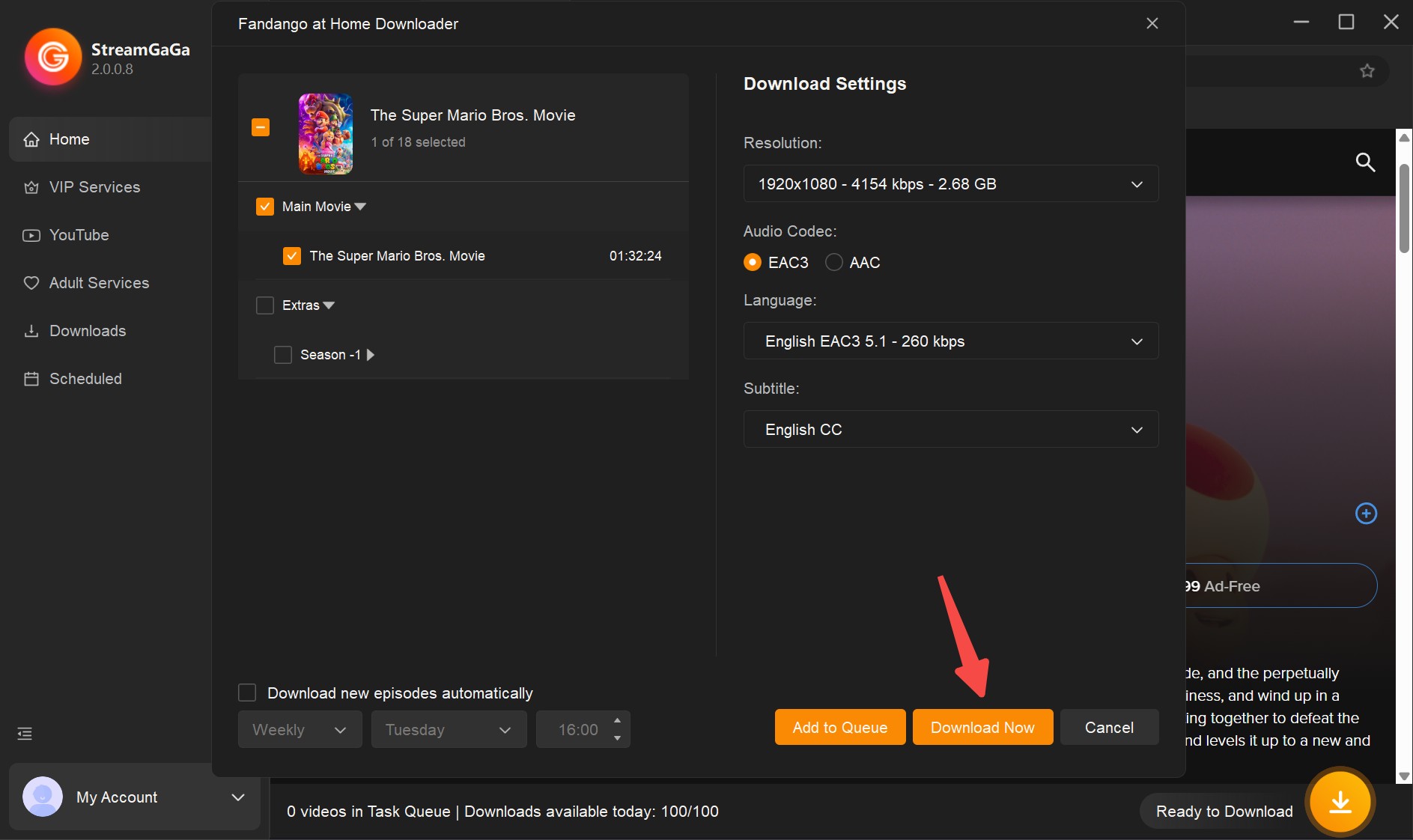
Task: Open the Tuesday day dropdown
Action: [449, 730]
